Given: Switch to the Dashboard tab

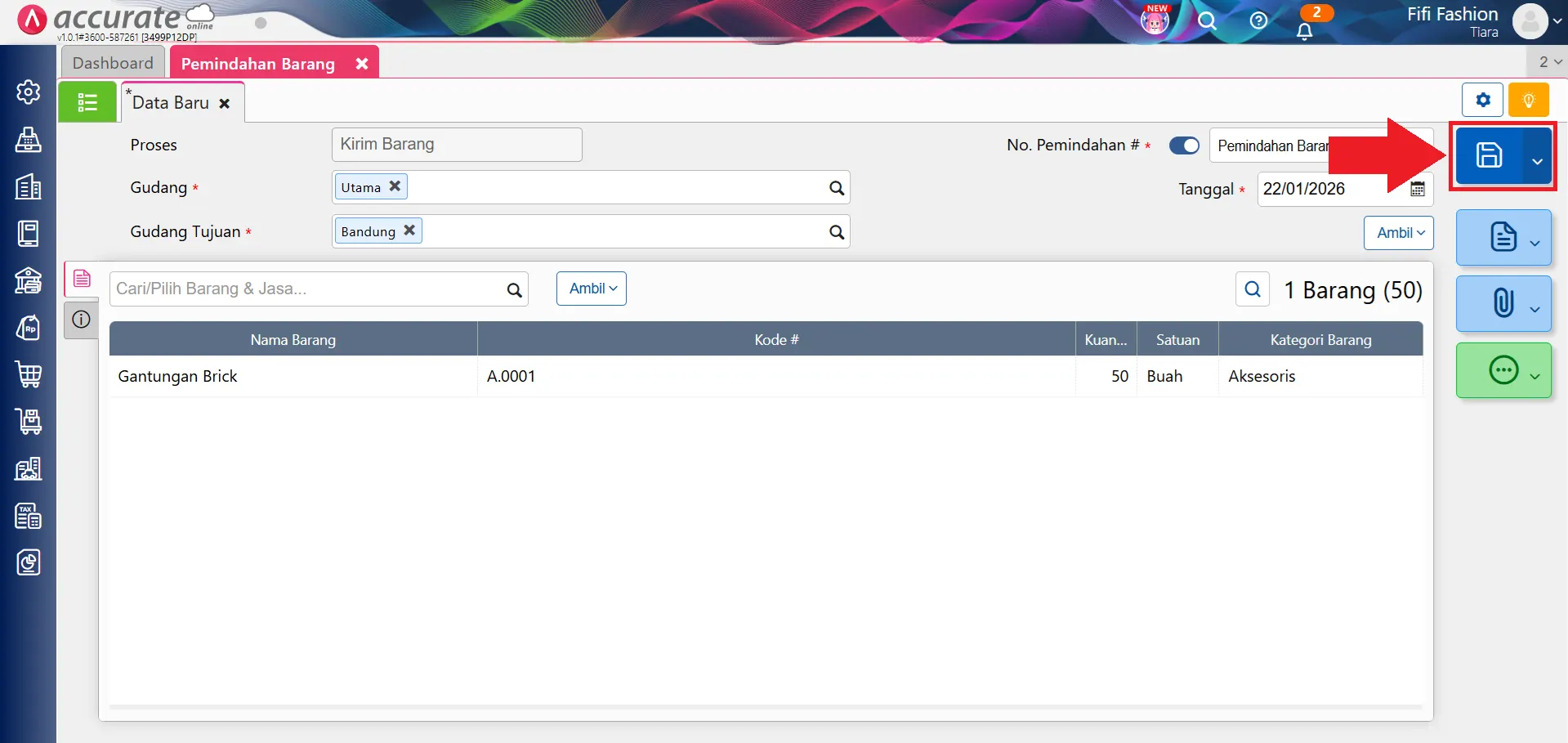Looking at the screenshot, I should point(113,63).
